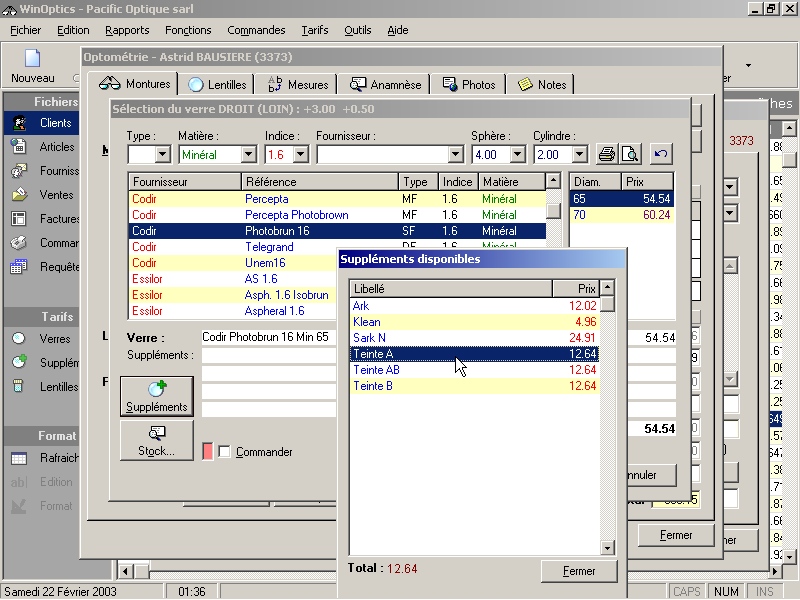Open Clients in the Fichiers sidebar
The image size is (800, 600).
click(40, 123)
